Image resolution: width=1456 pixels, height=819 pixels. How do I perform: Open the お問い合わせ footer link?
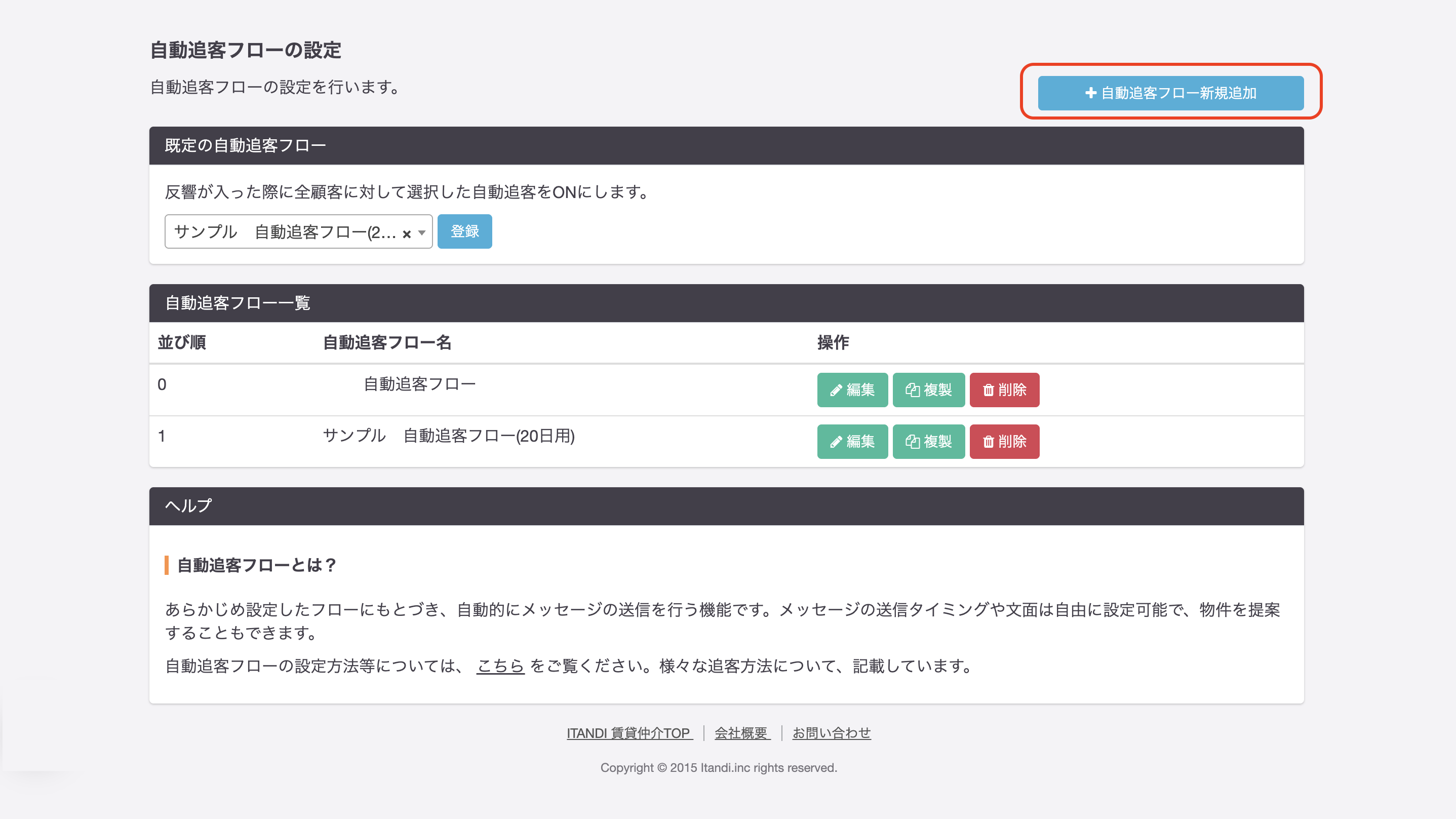pos(832,733)
